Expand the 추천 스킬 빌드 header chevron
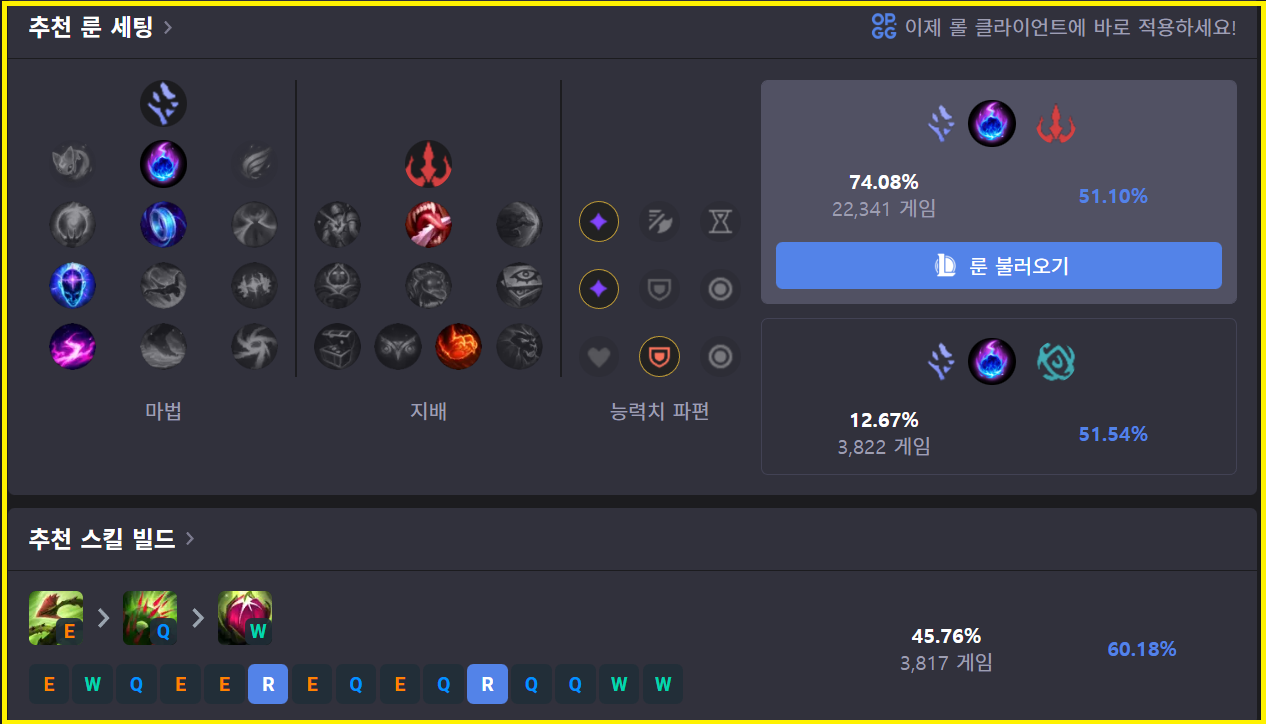Viewport: 1266px width, 724px height. tap(190, 540)
